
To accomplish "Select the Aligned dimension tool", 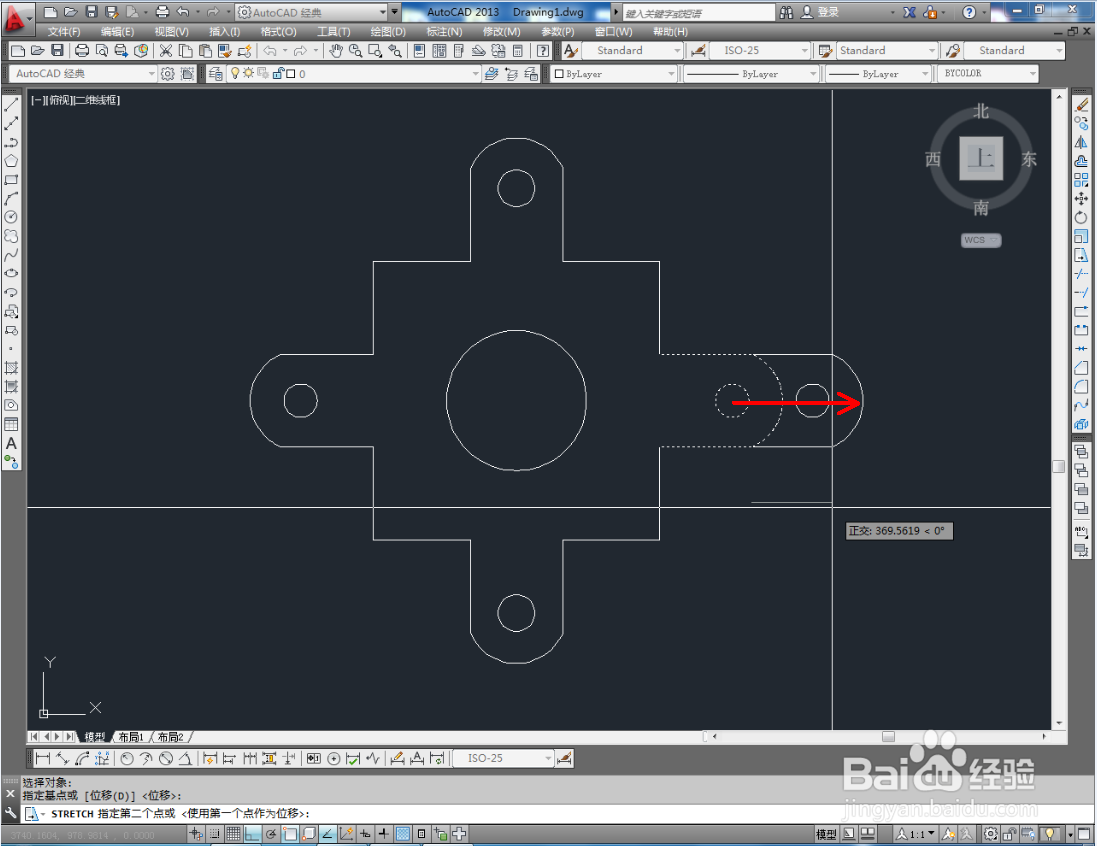I will [62, 759].
